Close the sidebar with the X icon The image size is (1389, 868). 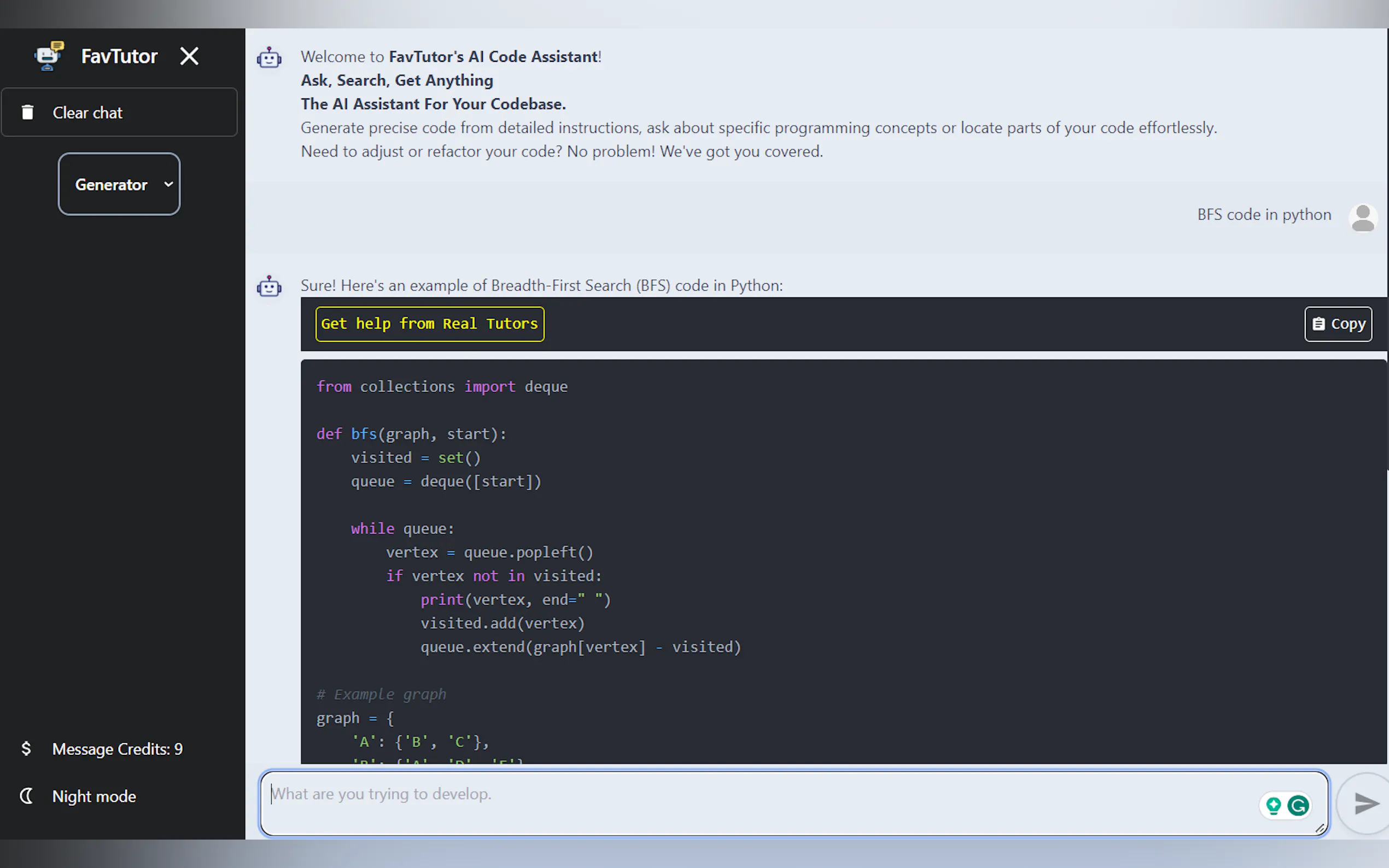[189, 56]
